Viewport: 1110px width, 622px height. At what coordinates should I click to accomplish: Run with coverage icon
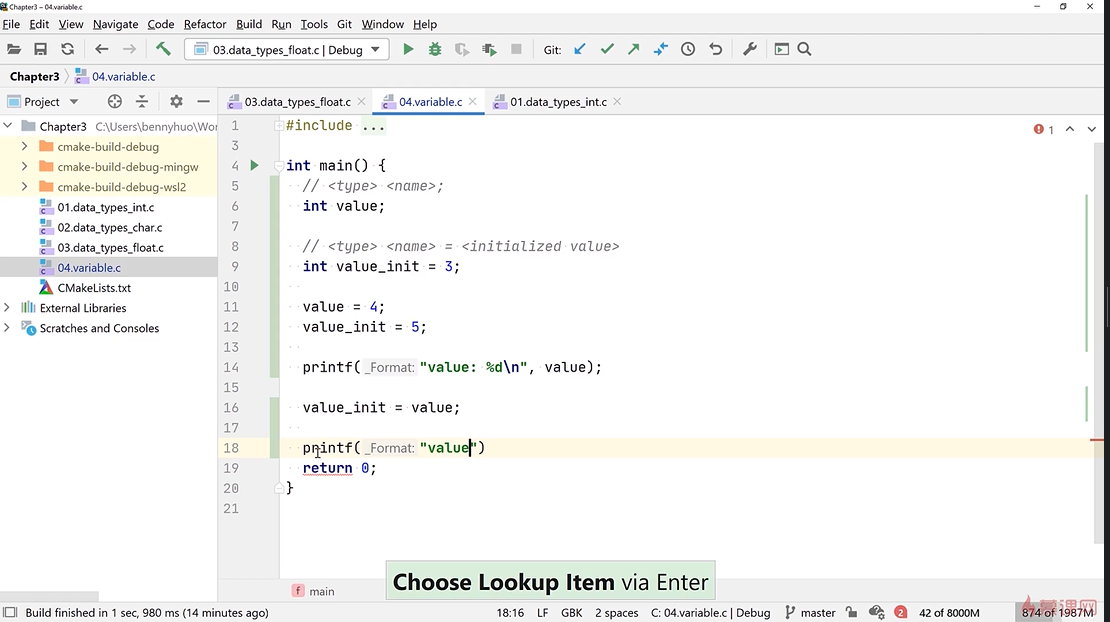(x=462, y=50)
